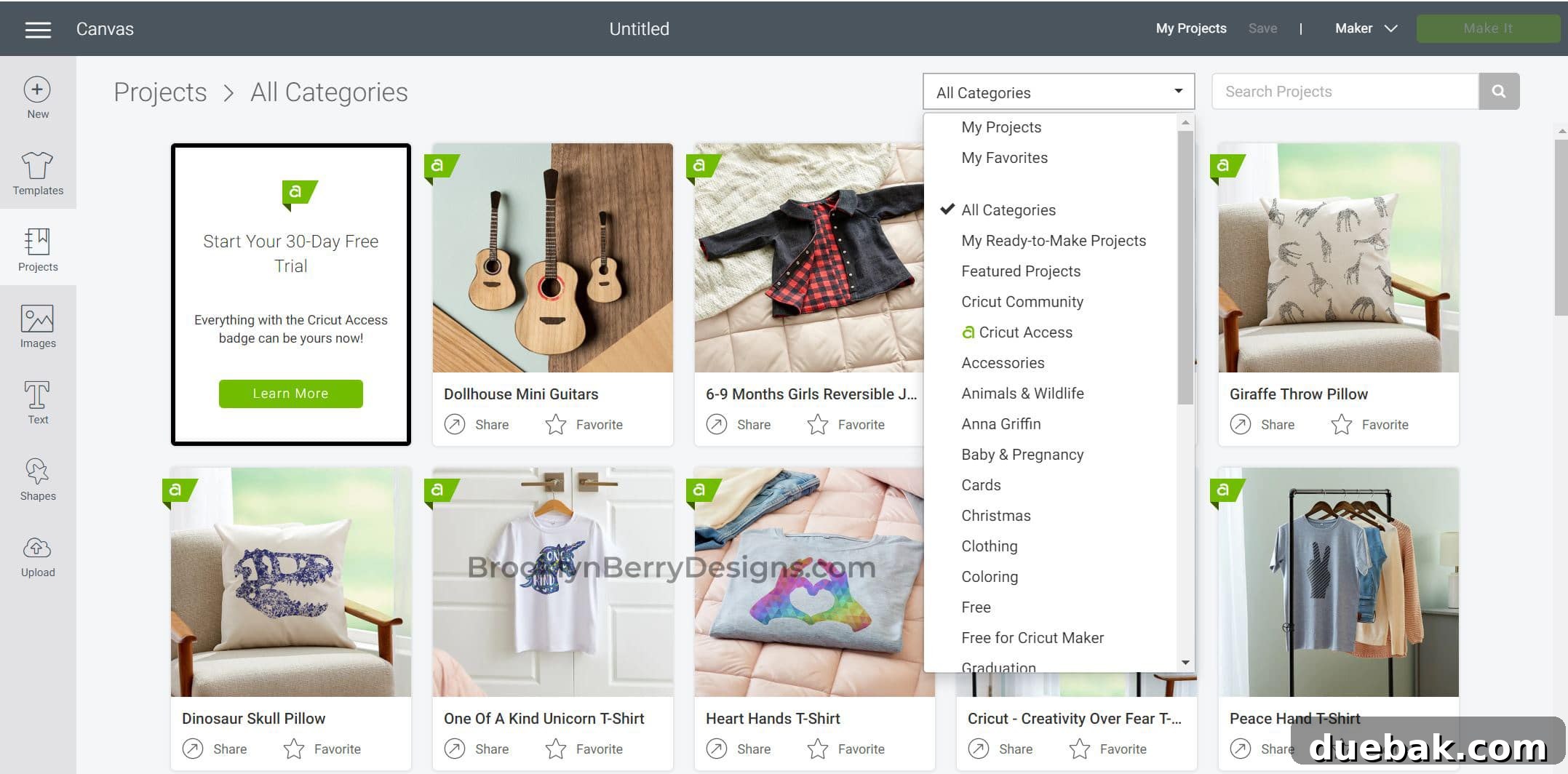Create a New project from sidebar
Viewport: 1568px width, 774px height.
[x=38, y=98]
